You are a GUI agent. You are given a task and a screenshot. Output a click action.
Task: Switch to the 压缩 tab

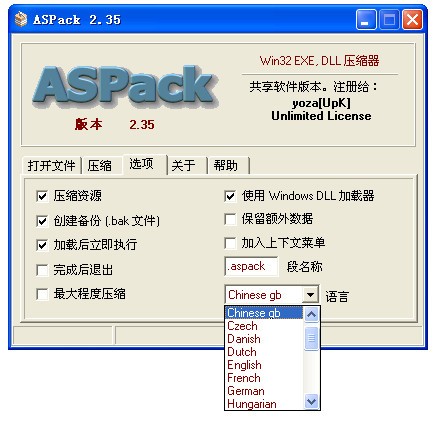coord(100,165)
